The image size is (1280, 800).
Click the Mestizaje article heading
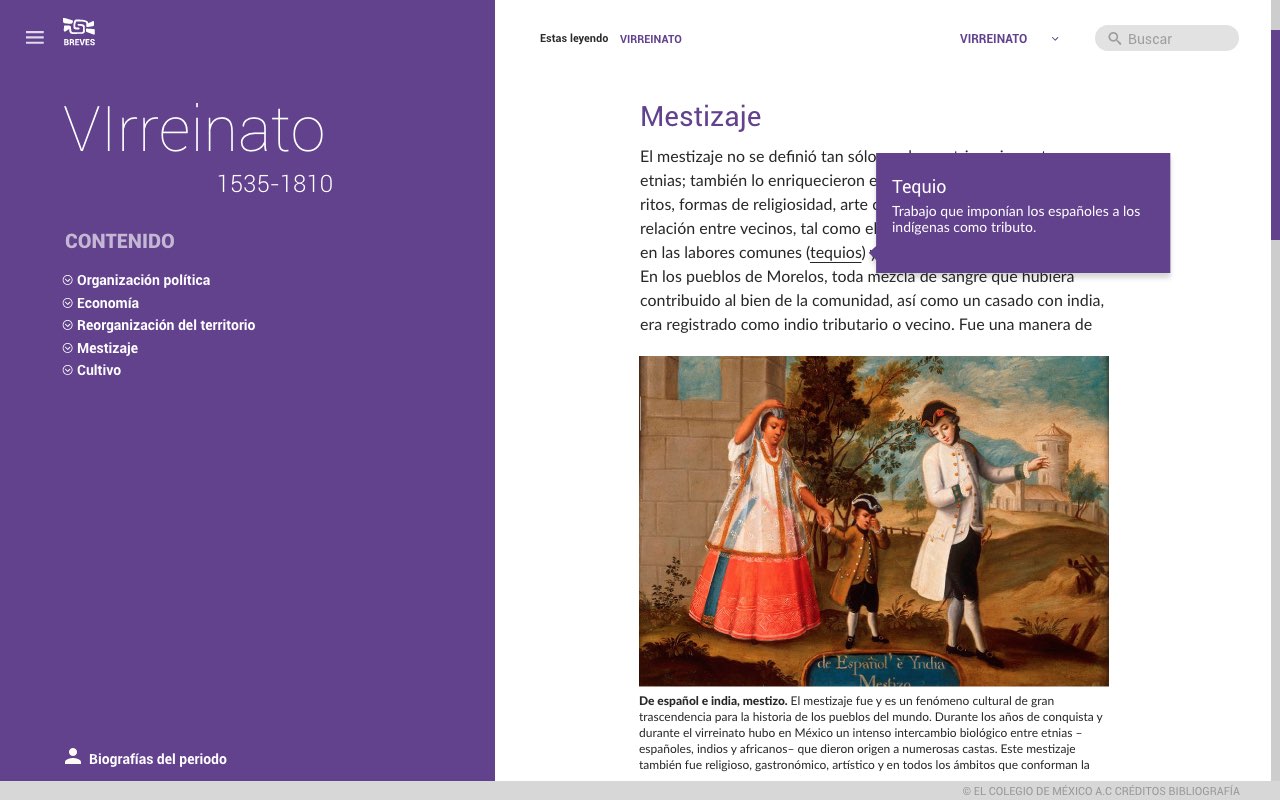click(700, 117)
